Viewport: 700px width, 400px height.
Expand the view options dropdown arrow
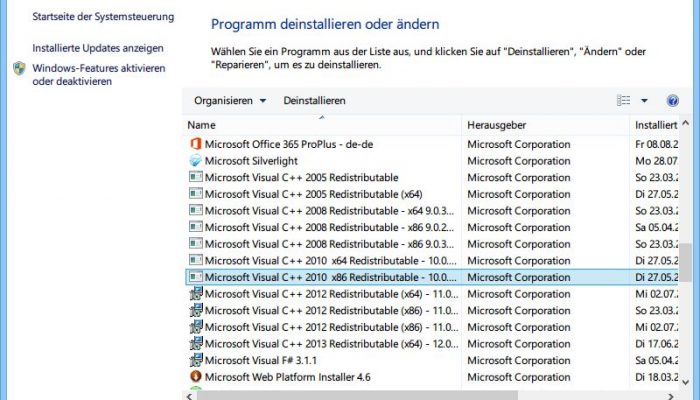point(644,100)
